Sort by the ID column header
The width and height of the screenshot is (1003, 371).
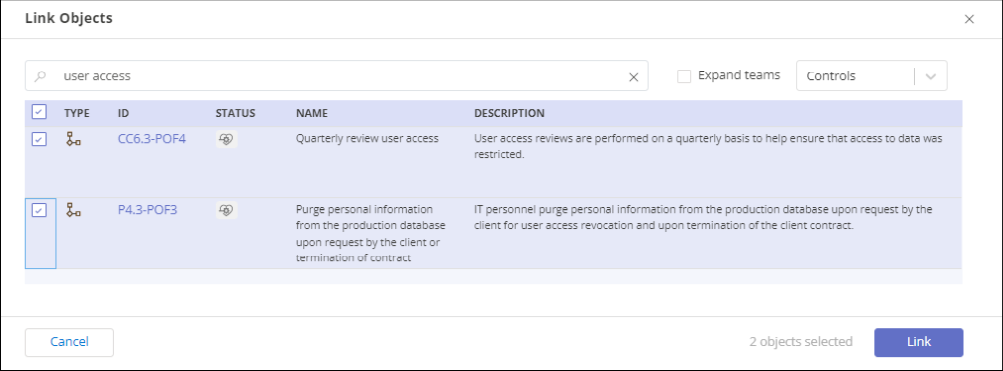[123, 113]
